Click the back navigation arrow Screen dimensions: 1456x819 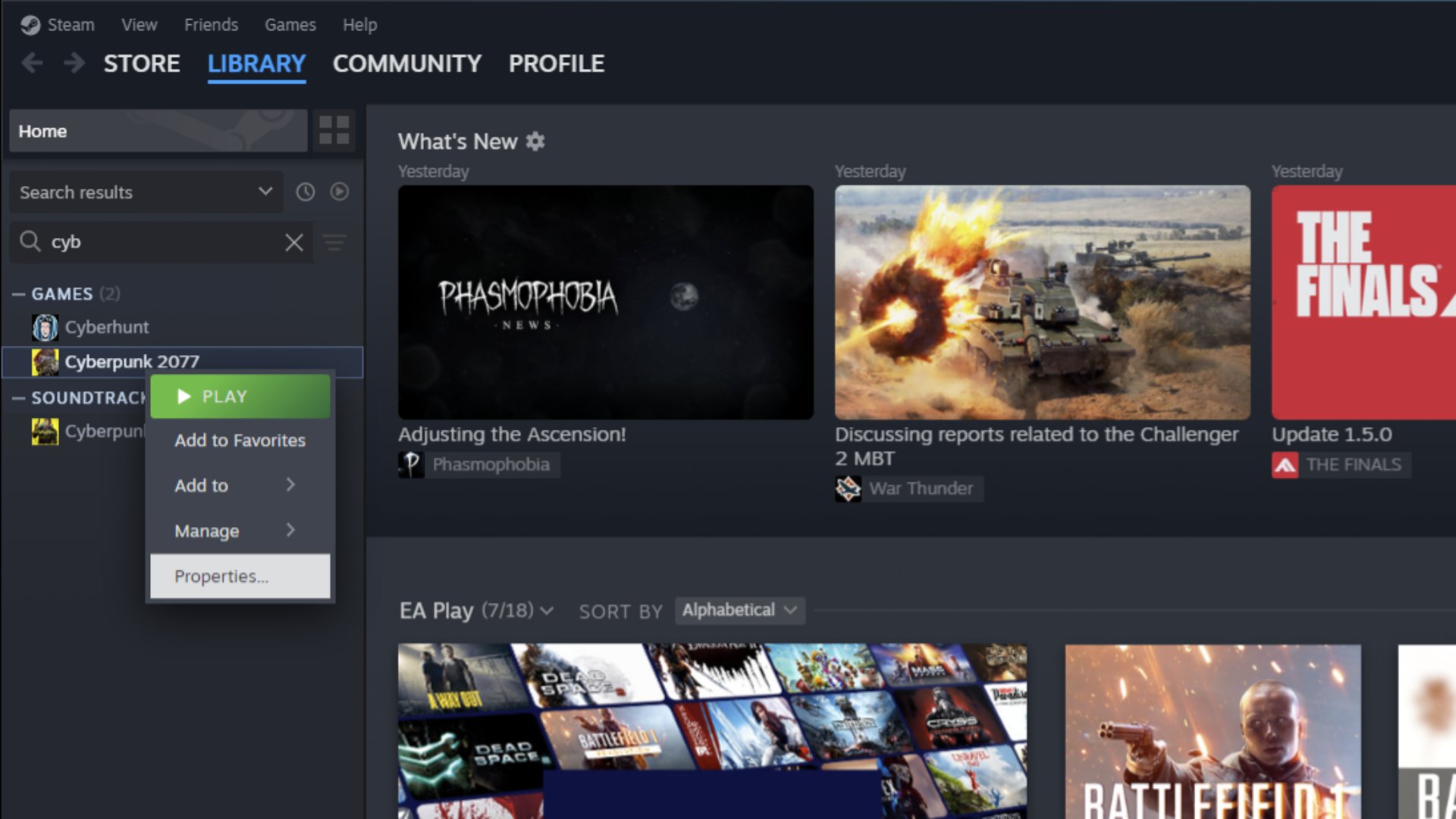[32, 63]
